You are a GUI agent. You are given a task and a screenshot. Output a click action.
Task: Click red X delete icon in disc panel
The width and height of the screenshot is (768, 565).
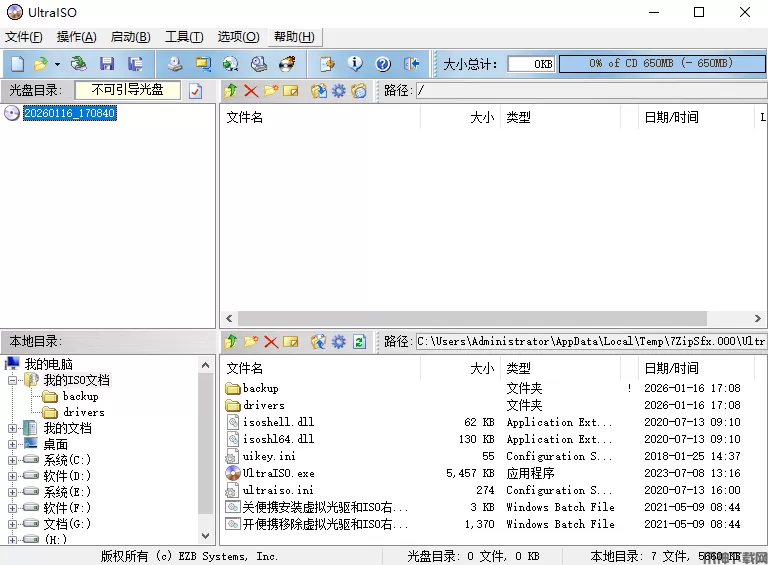tap(251, 91)
